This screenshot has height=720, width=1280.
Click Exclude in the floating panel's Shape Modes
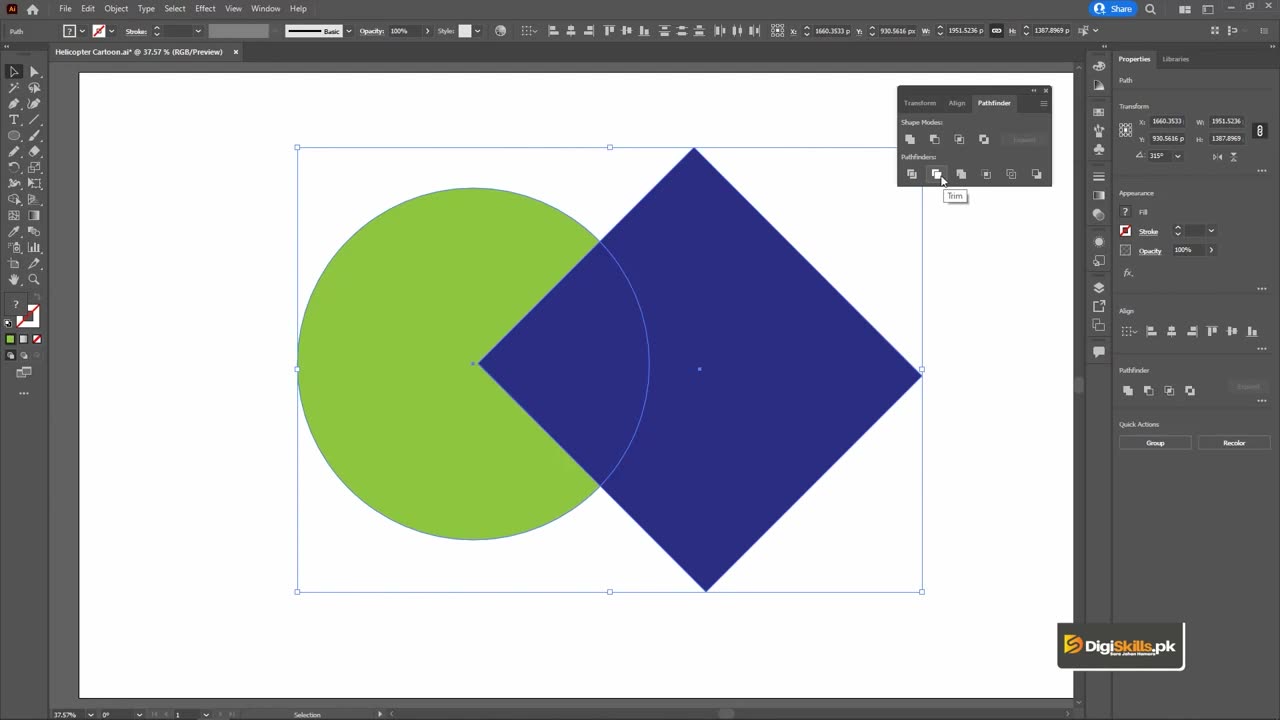click(984, 139)
